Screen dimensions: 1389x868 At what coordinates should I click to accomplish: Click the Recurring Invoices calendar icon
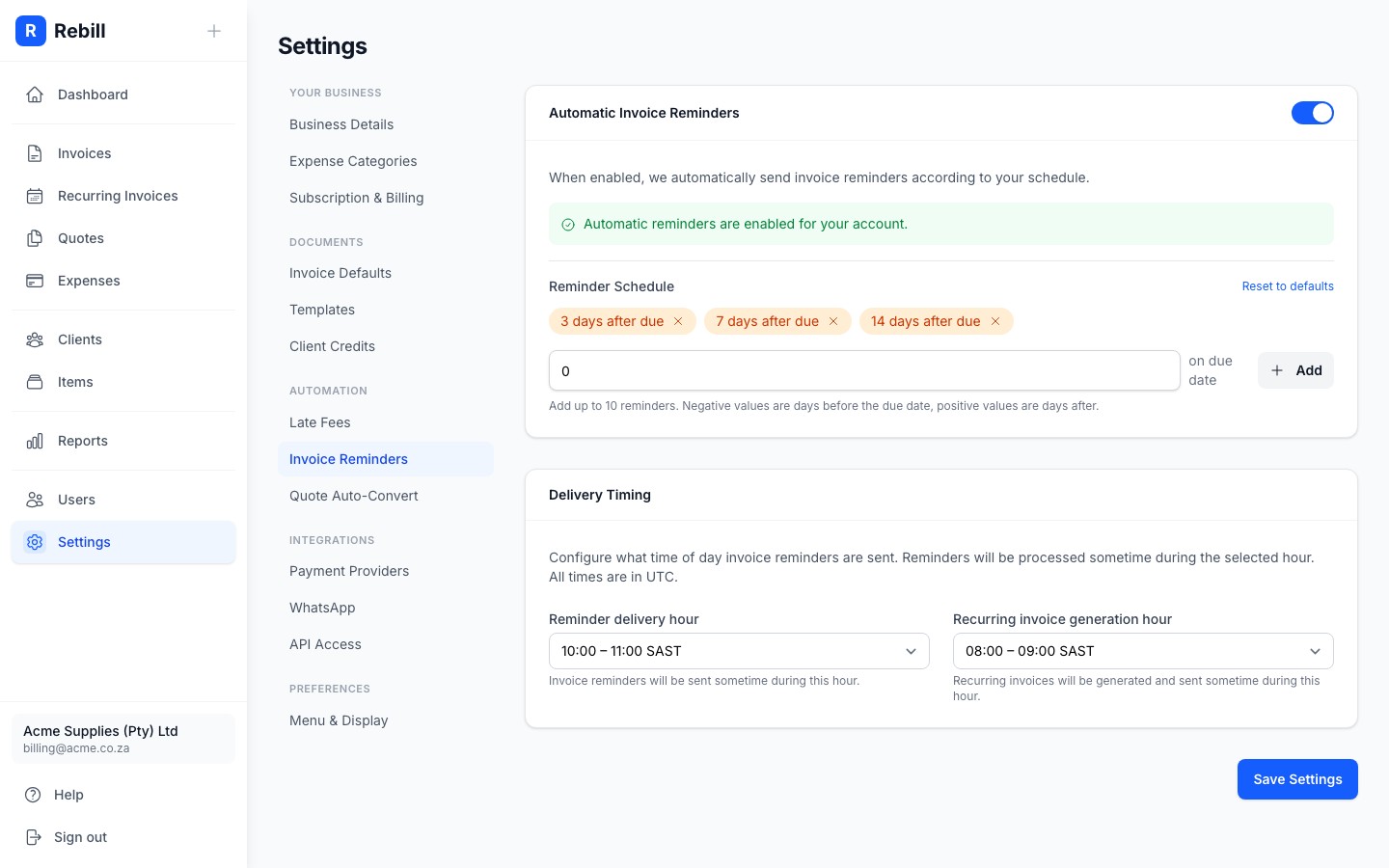tap(36, 196)
